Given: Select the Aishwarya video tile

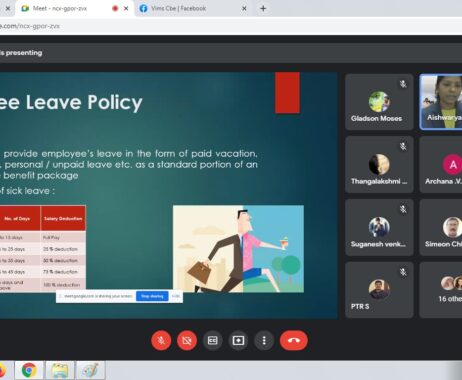Looking at the screenshot, I should point(441,102).
